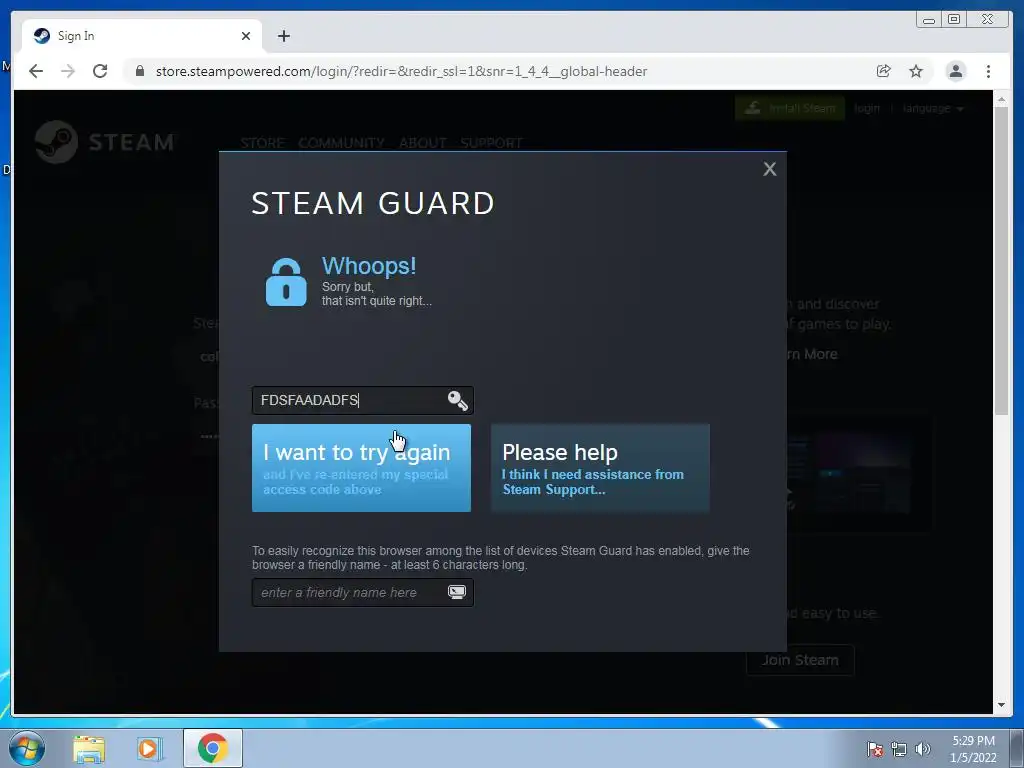Open Windows Media Player from taskbar
1024x768 pixels.
pyautogui.click(x=150, y=748)
